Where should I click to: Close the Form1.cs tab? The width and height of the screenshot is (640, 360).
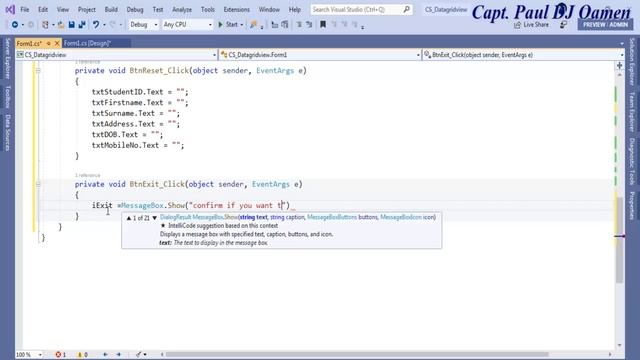[57, 43]
